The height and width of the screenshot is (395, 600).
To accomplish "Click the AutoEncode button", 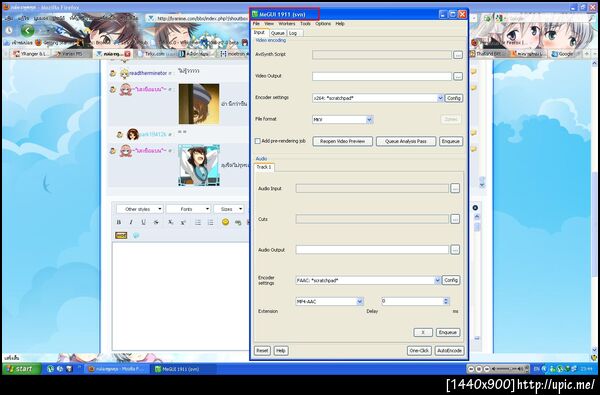I will pos(449,351).
